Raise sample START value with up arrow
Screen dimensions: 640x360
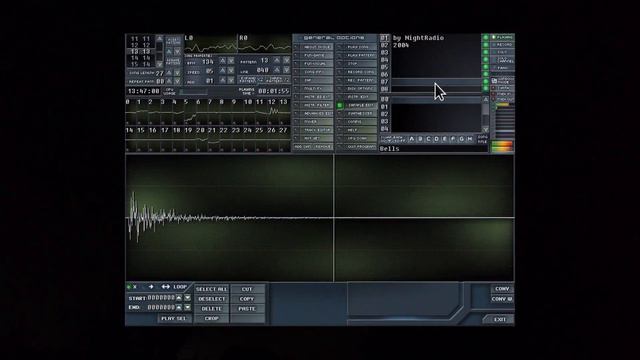pos(179,298)
